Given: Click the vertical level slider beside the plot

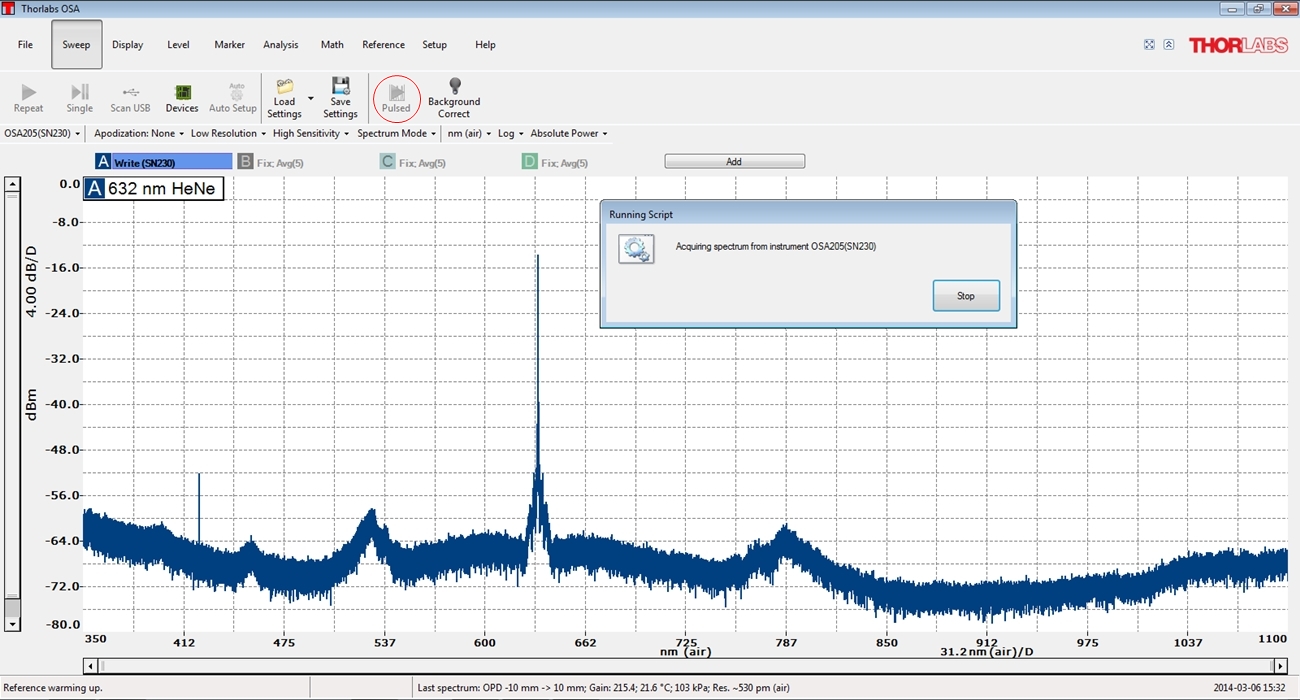Looking at the screenshot, I should pos(12,400).
